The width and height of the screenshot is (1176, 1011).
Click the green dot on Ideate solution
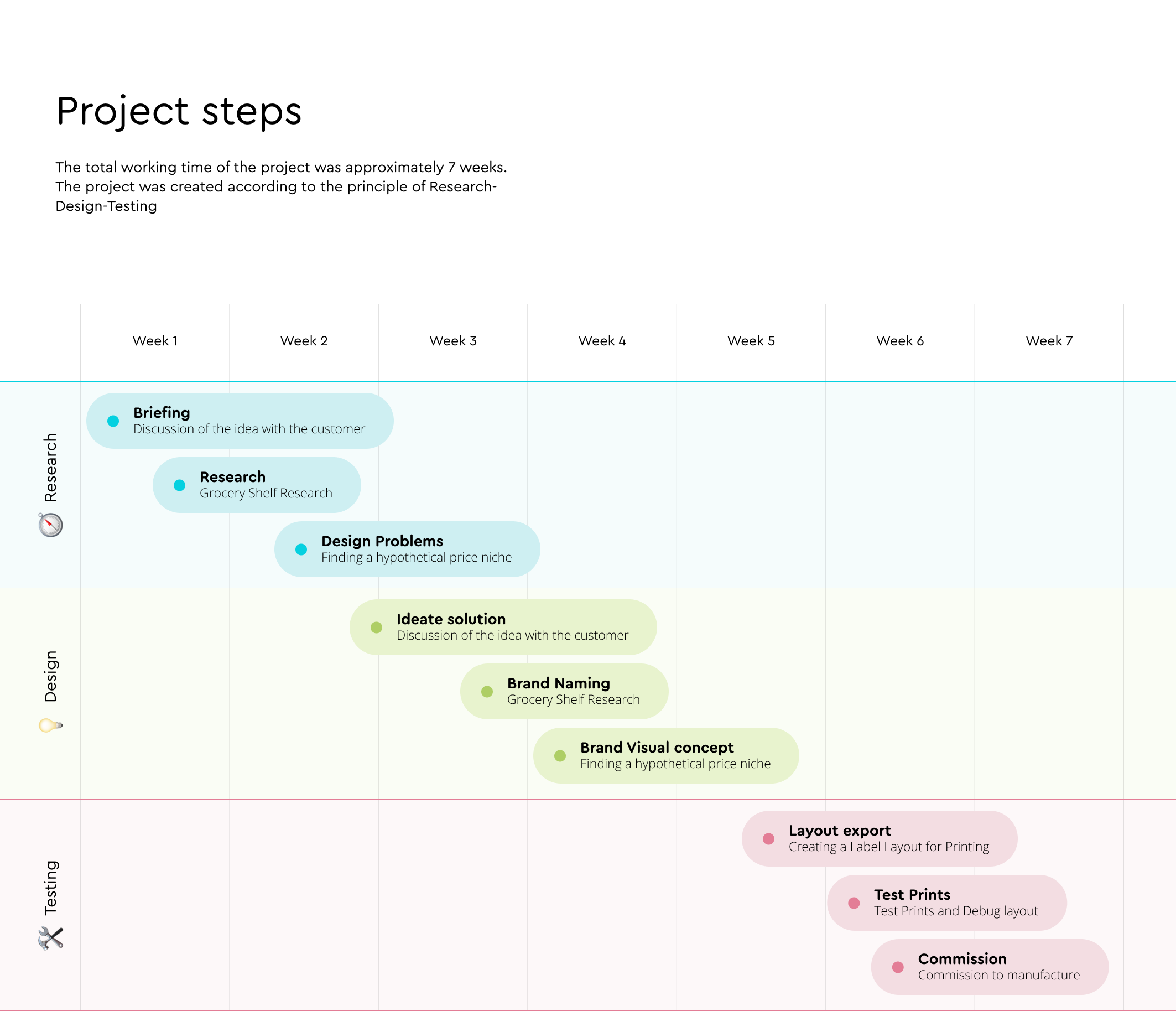[x=376, y=628]
